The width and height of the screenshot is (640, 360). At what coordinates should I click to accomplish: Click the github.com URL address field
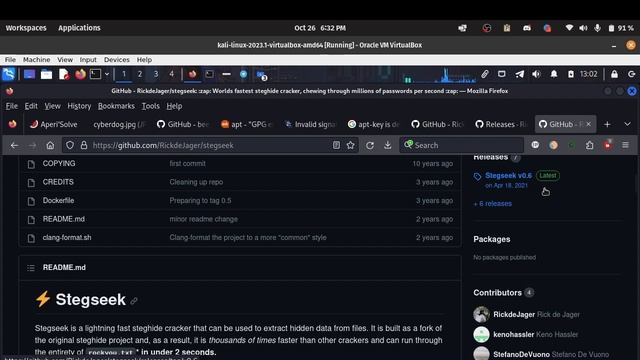(x=210, y=145)
